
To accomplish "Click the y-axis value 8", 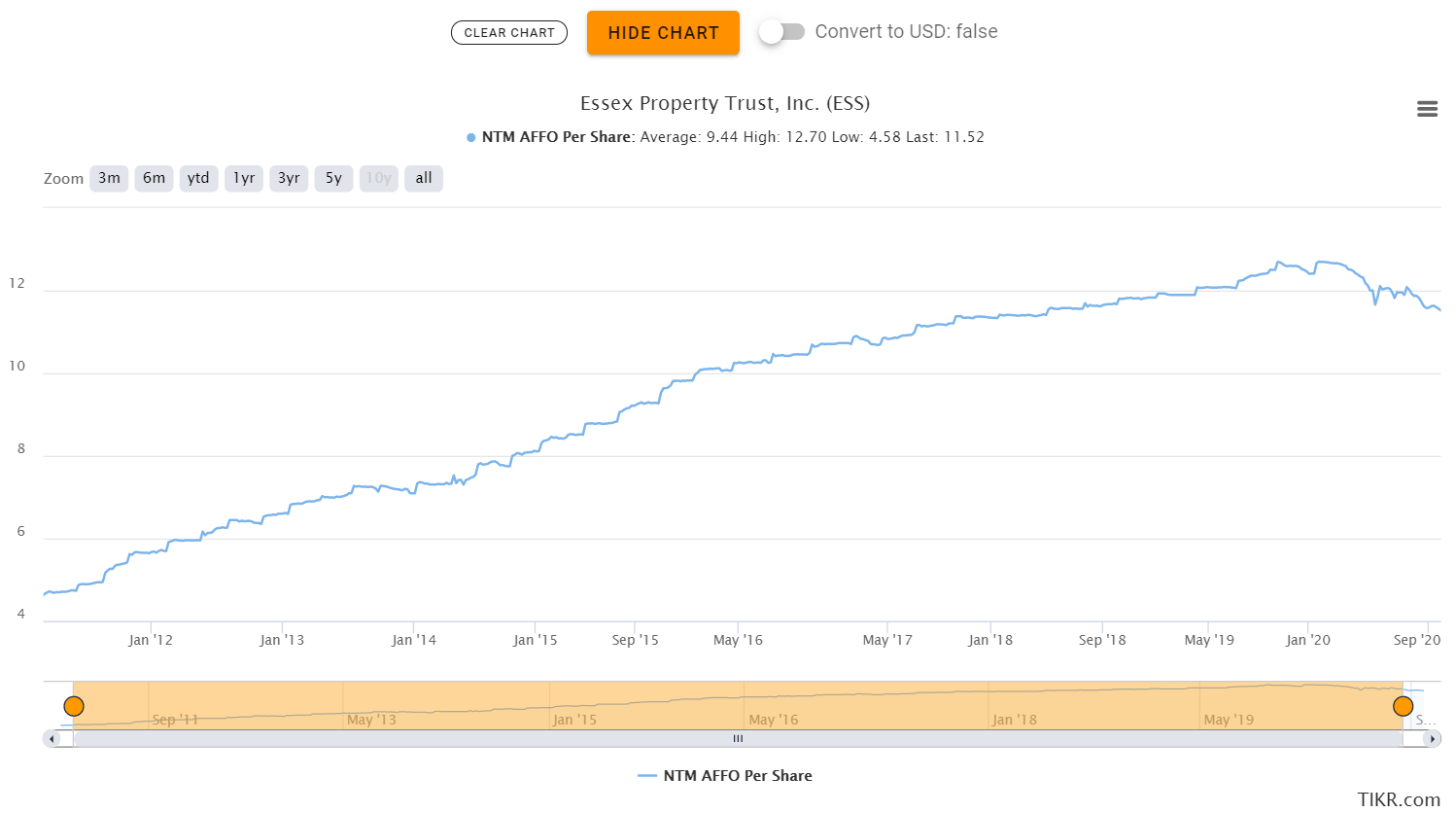I will pyautogui.click(x=21, y=449).
